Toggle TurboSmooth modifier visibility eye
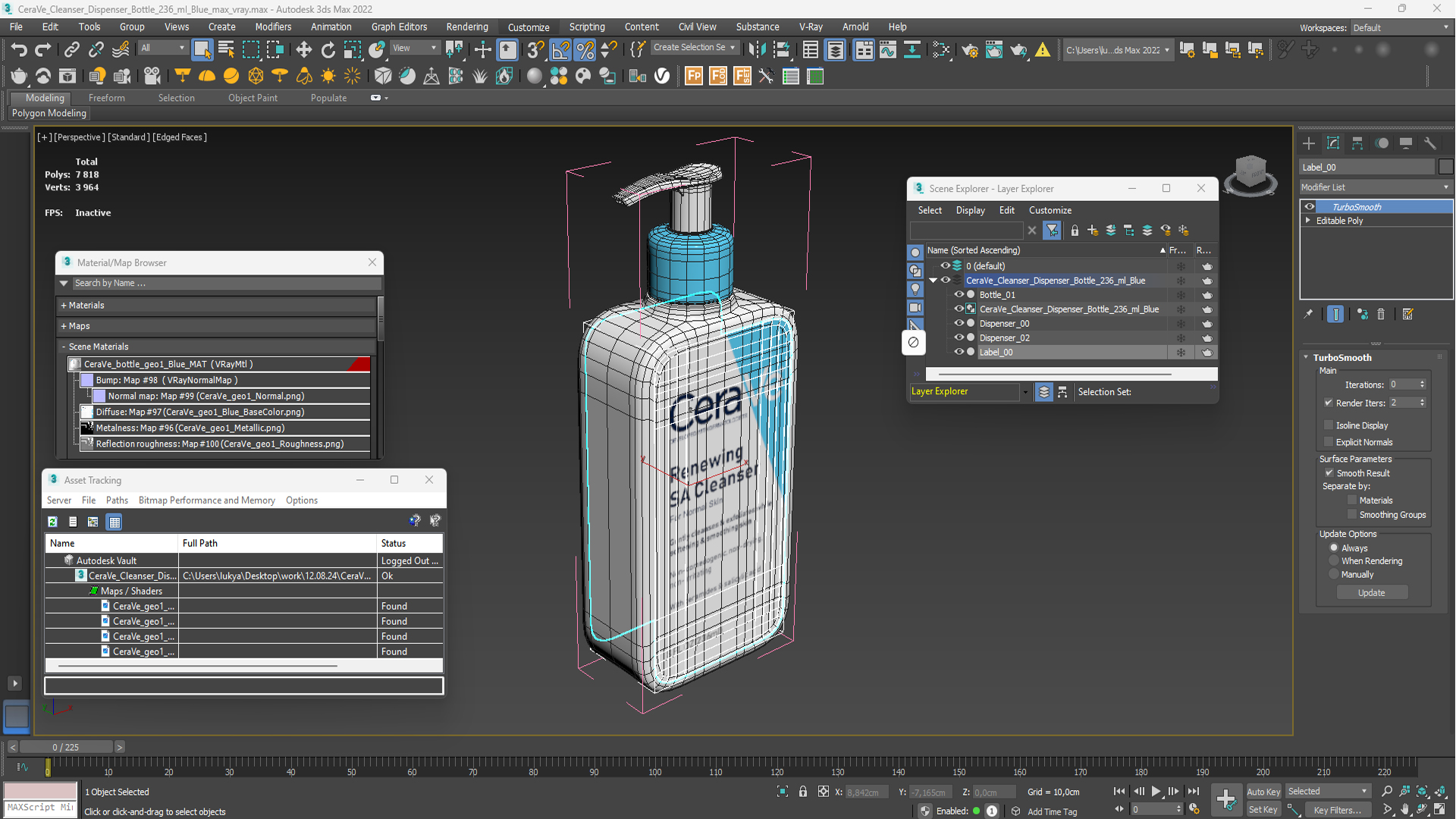 click(1310, 207)
